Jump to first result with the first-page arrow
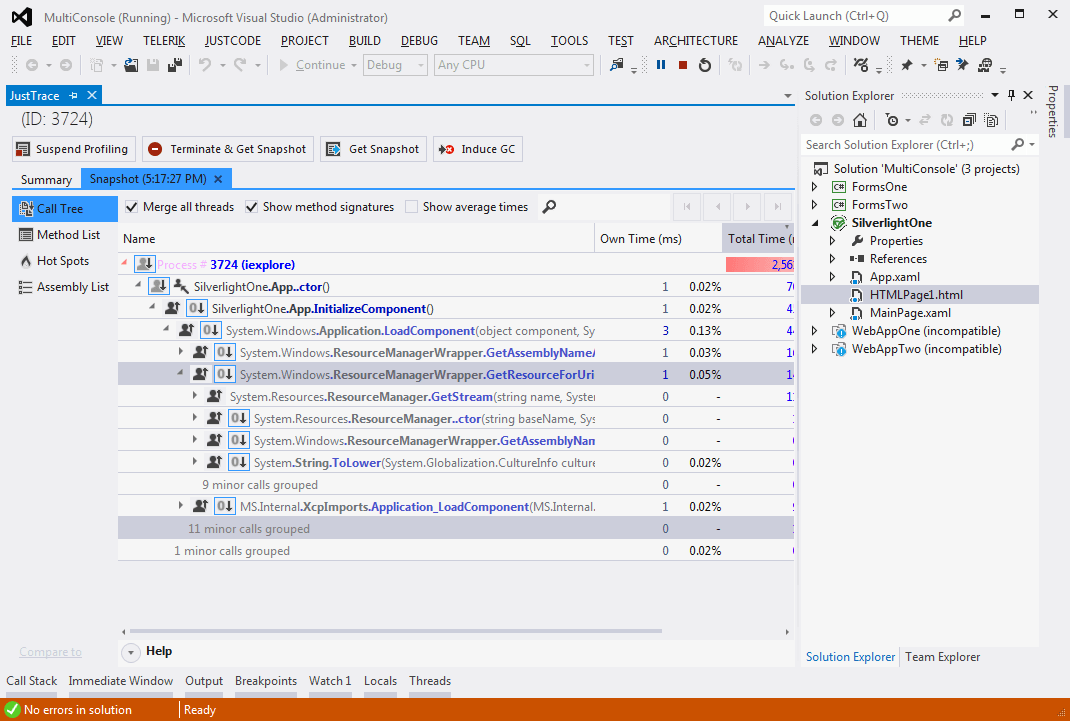This screenshot has height=721, width=1070. click(687, 207)
